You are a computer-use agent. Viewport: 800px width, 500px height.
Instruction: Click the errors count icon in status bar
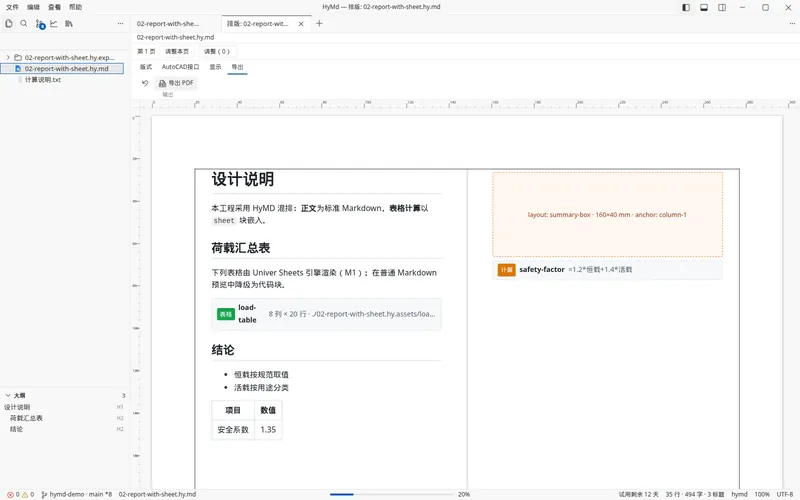click(10, 494)
